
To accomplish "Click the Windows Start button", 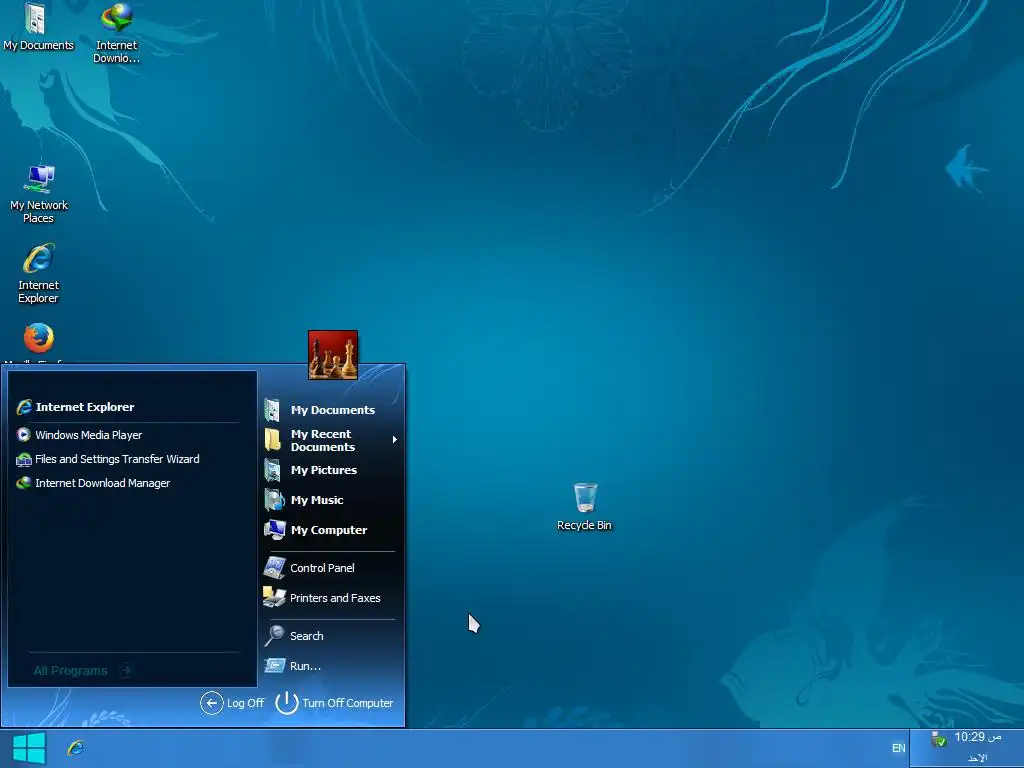I will tap(29, 748).
